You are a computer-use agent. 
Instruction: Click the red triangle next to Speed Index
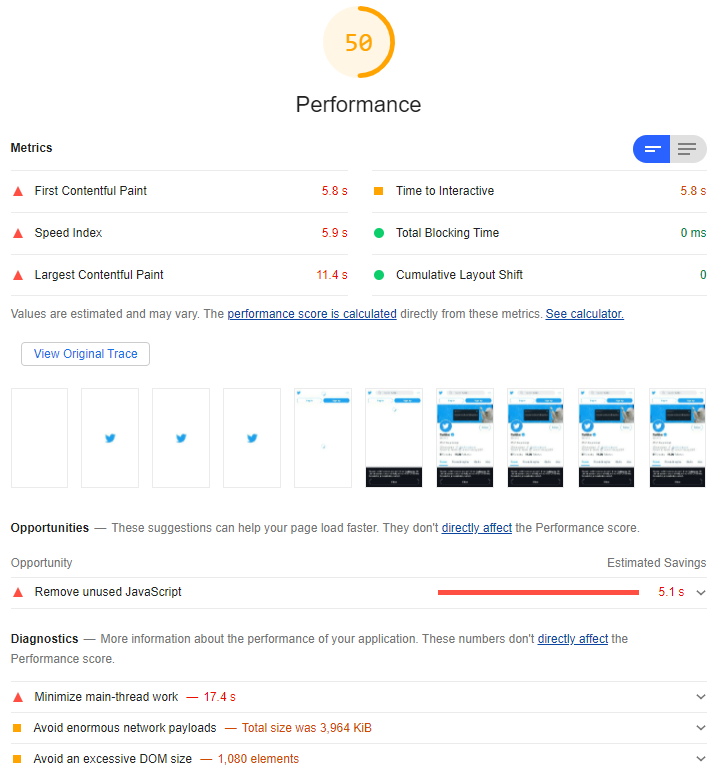coord(17,233)
